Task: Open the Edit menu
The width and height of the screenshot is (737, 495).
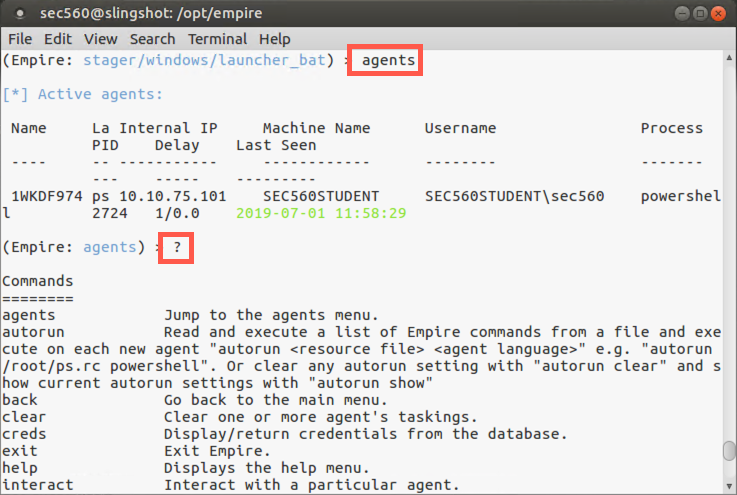Action: coord(58,39)
